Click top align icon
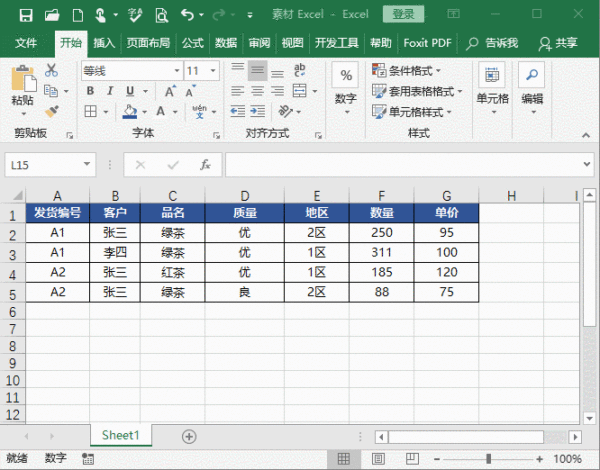The height and width of the screenshot is (470, 600). (x=238, y=67)
